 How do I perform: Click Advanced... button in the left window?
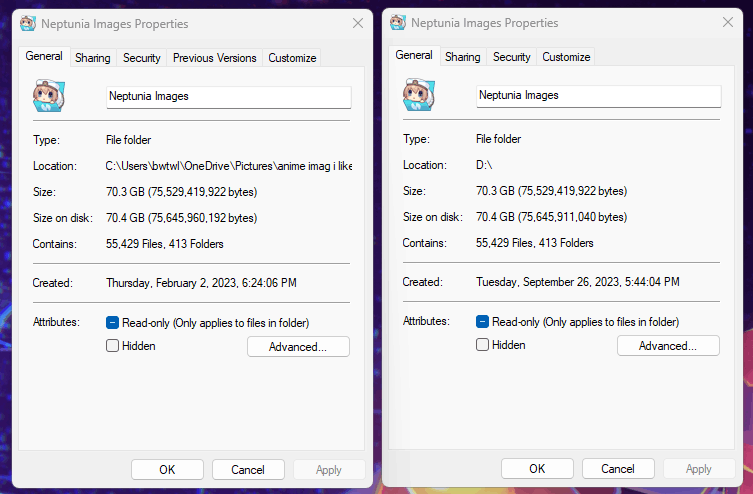point(298,347)
